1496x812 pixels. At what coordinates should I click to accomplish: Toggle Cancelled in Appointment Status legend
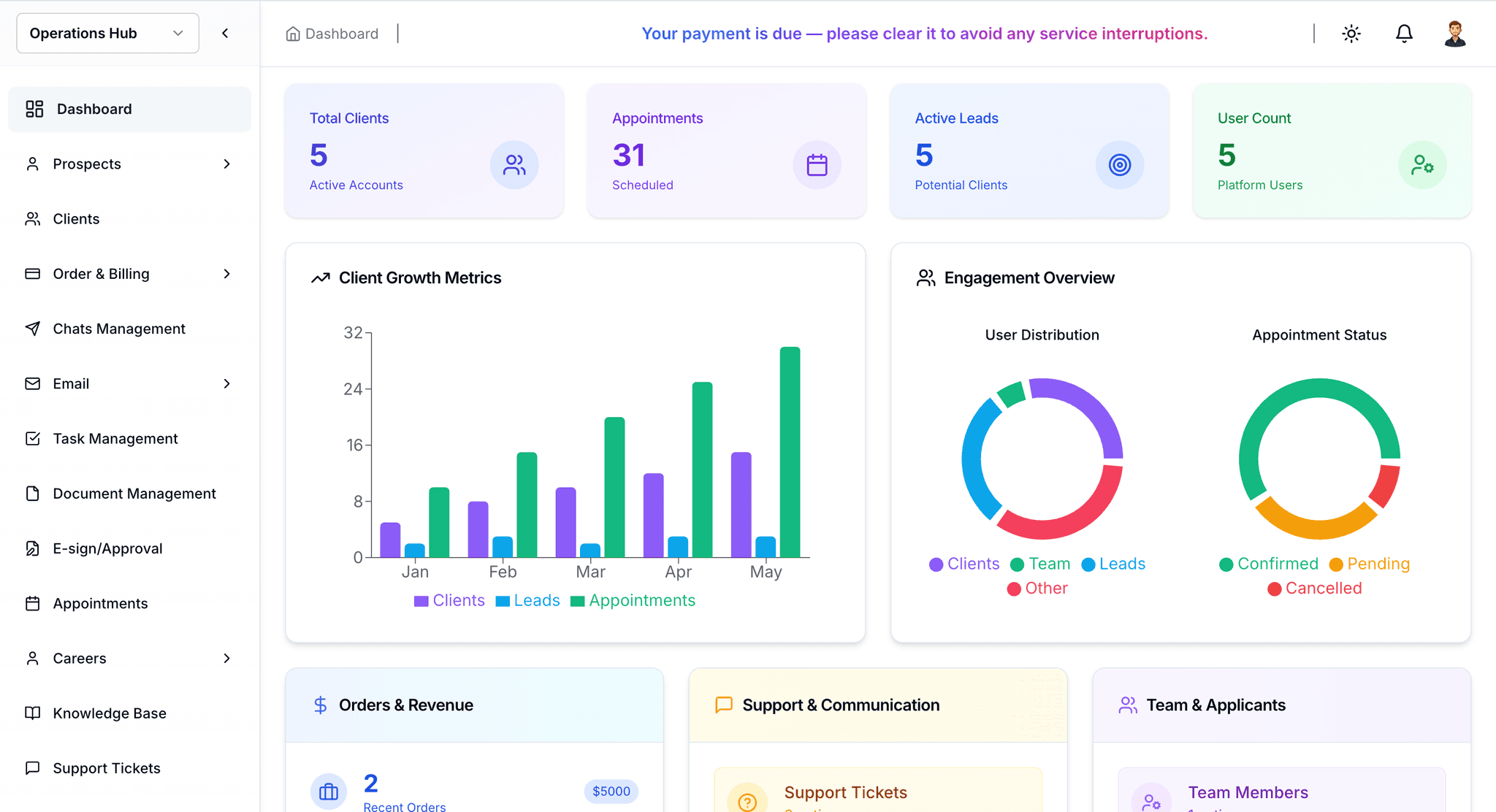point(1315,589)
